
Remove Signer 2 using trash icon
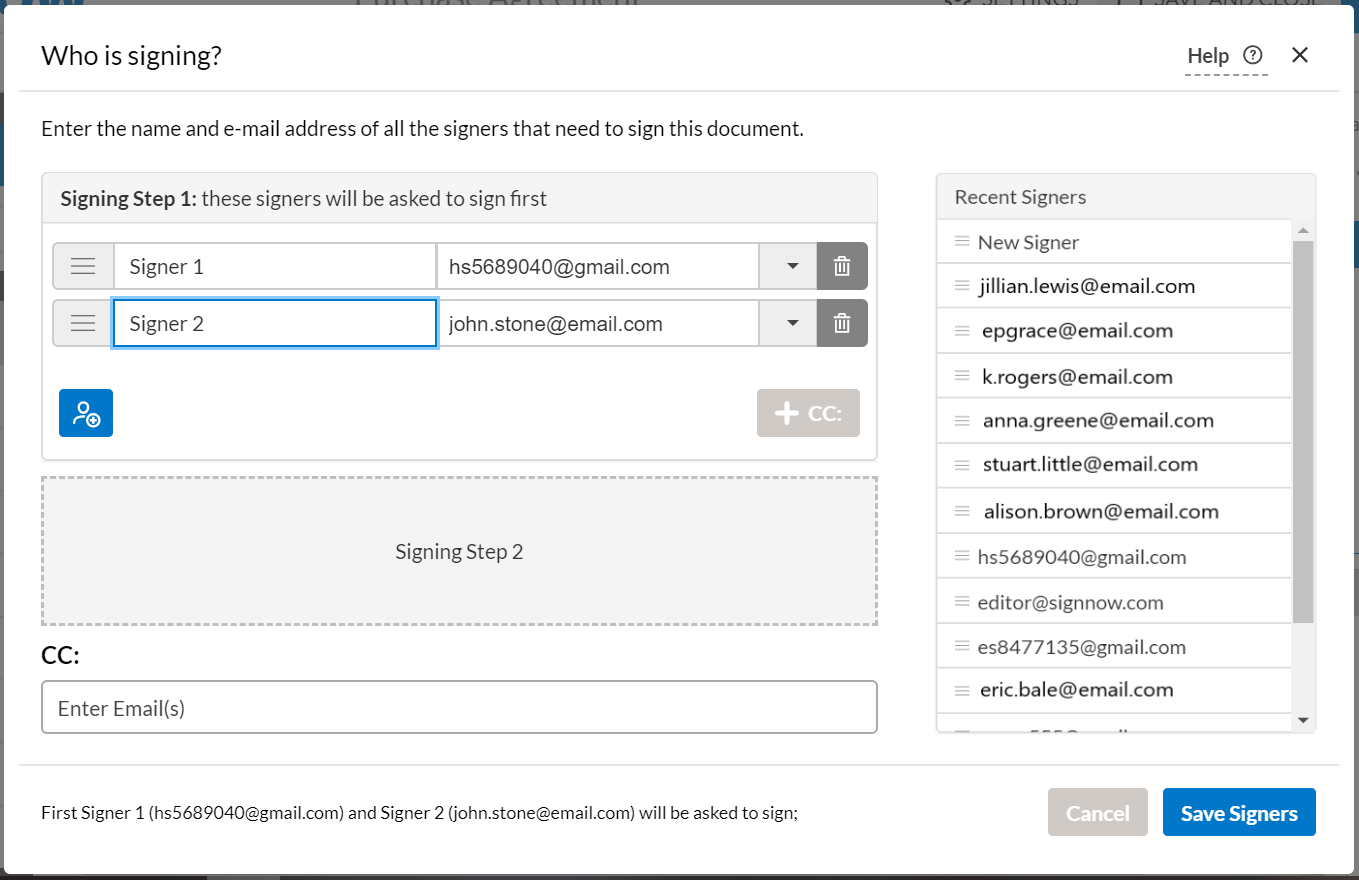(x=842, y=323)
